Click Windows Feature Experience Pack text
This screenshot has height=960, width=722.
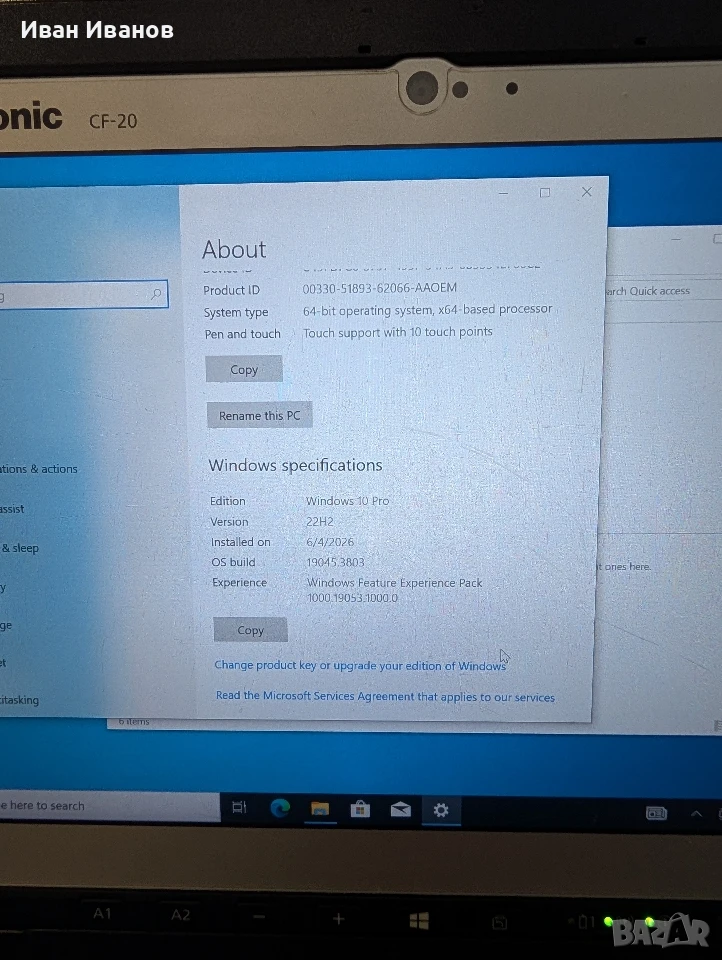pyautogui.click(x=394, y=583)
